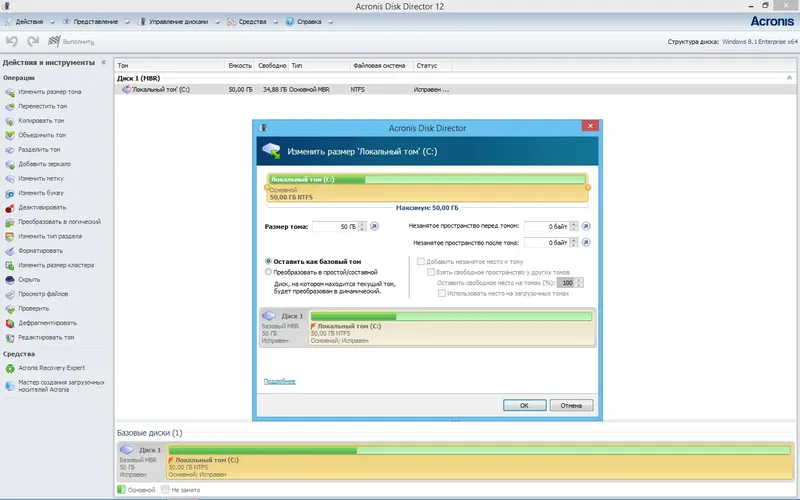Open the 'Подробнее' link
Image resolution: width=800 pixels, height=500 pixels.
(x=280, y=381)
